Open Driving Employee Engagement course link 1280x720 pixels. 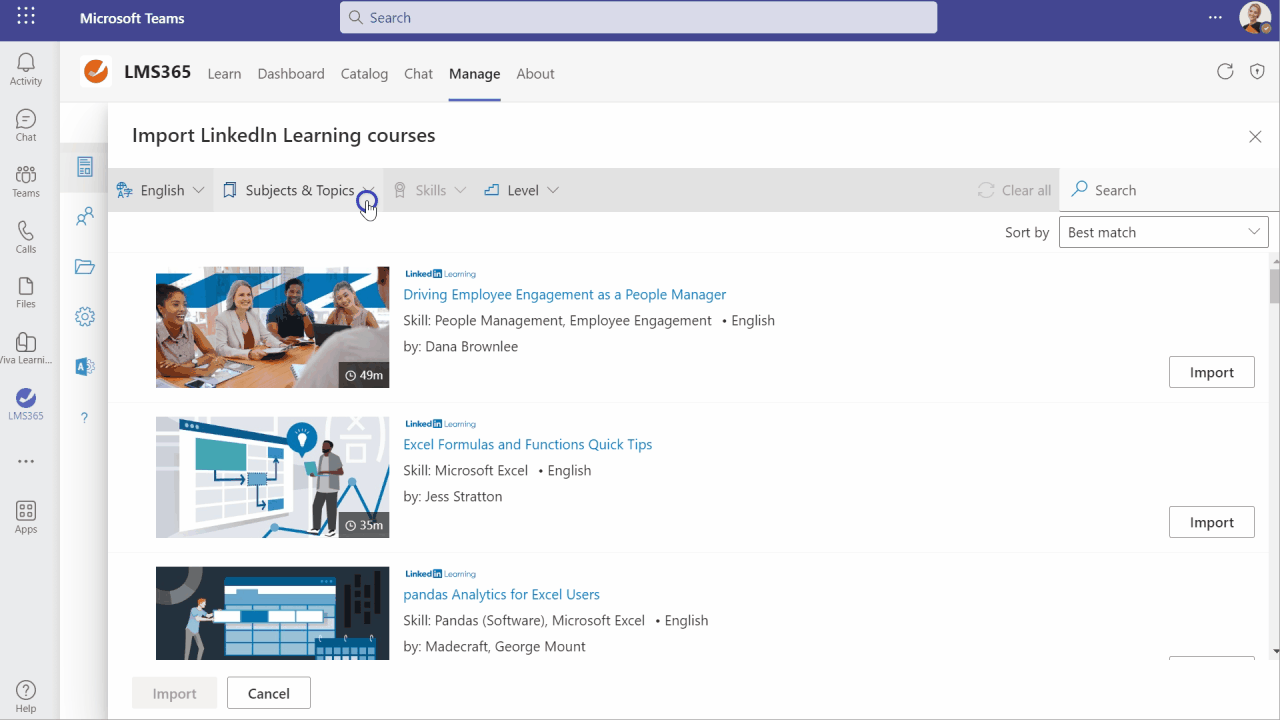coord(564,294)
